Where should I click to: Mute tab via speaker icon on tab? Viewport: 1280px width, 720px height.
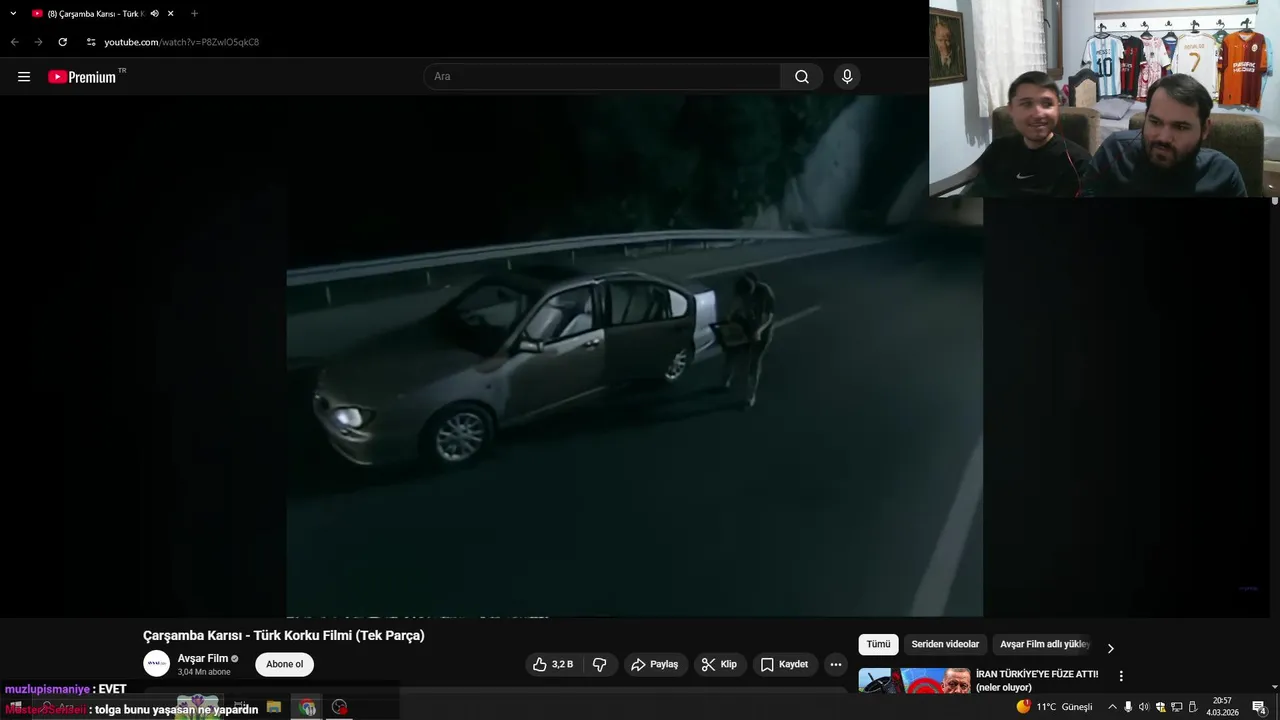tap(154, 14)
